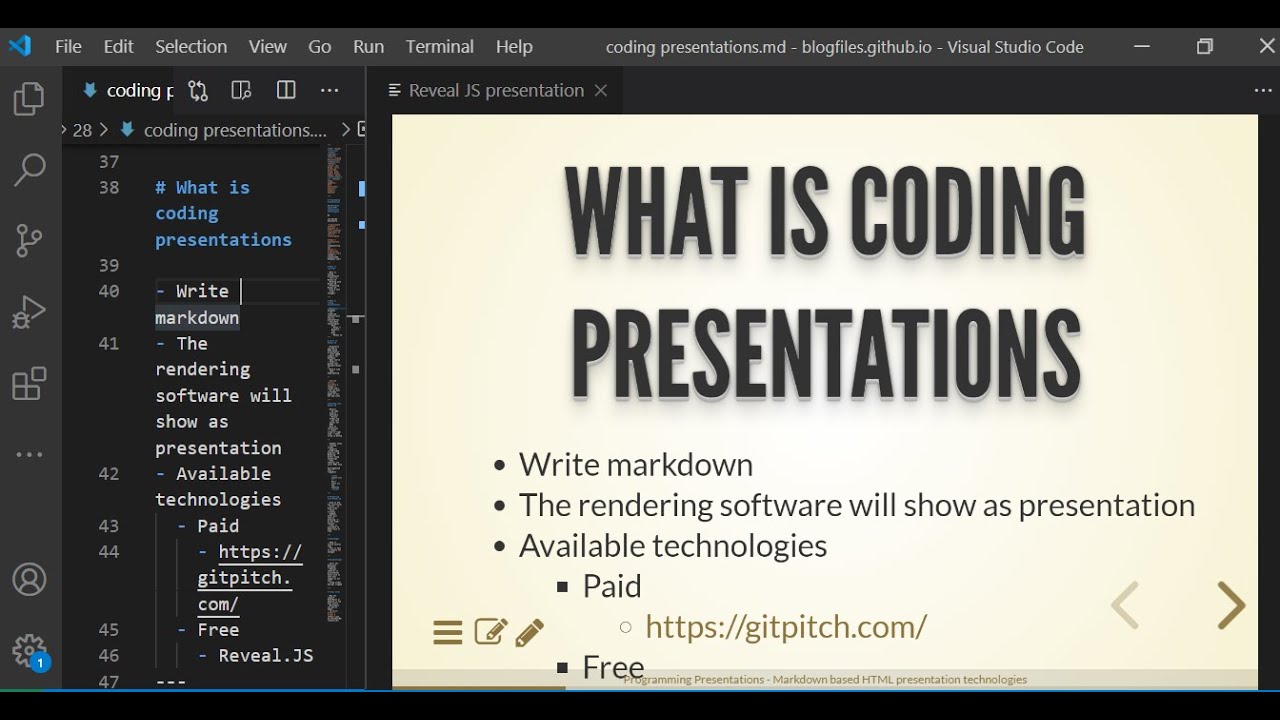The width and height of the screenshot is (1280, 720).
Task: Click the VS Code logo icon
Action: (20, 46)
